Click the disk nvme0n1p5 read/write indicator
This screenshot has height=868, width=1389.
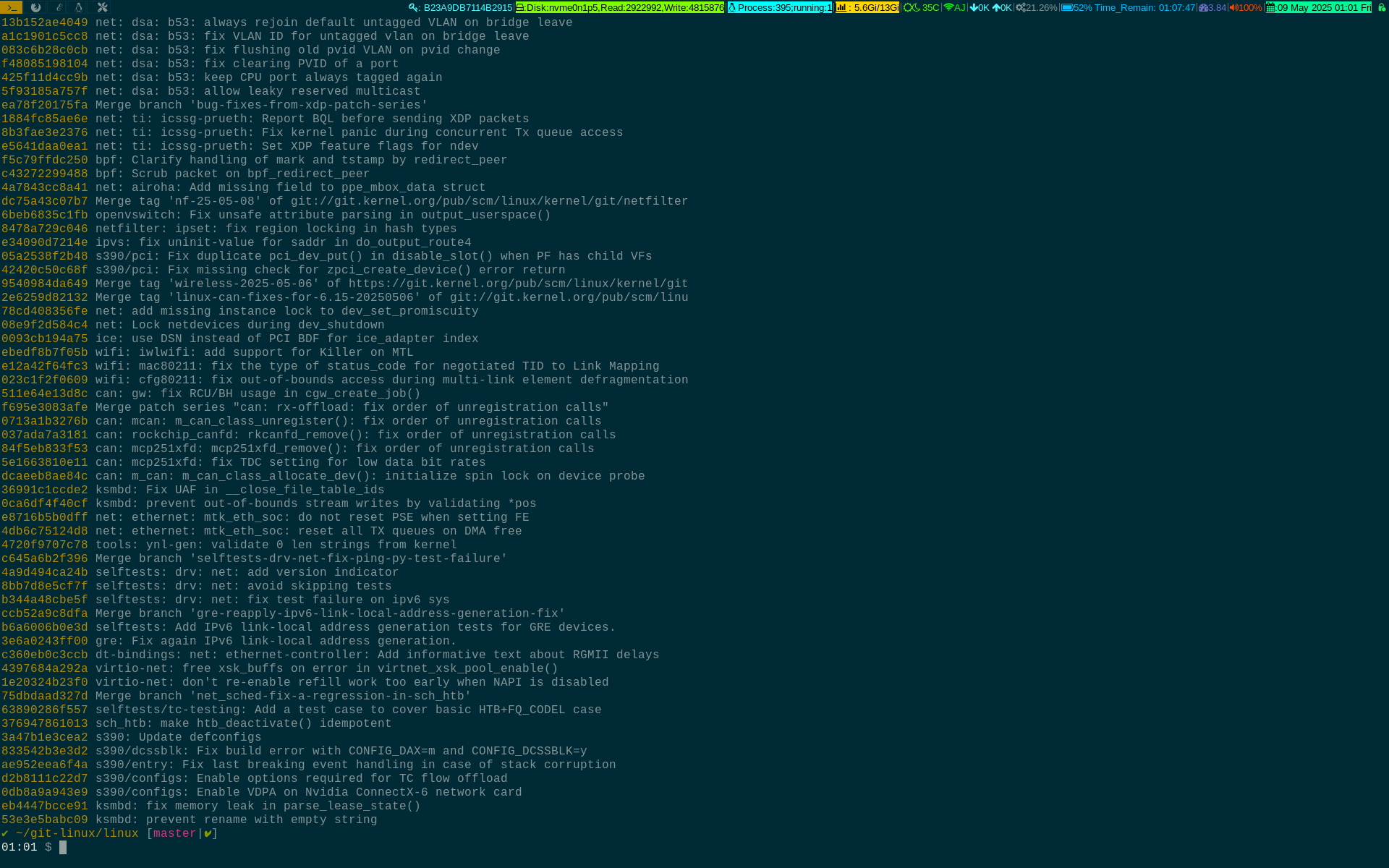620,7
